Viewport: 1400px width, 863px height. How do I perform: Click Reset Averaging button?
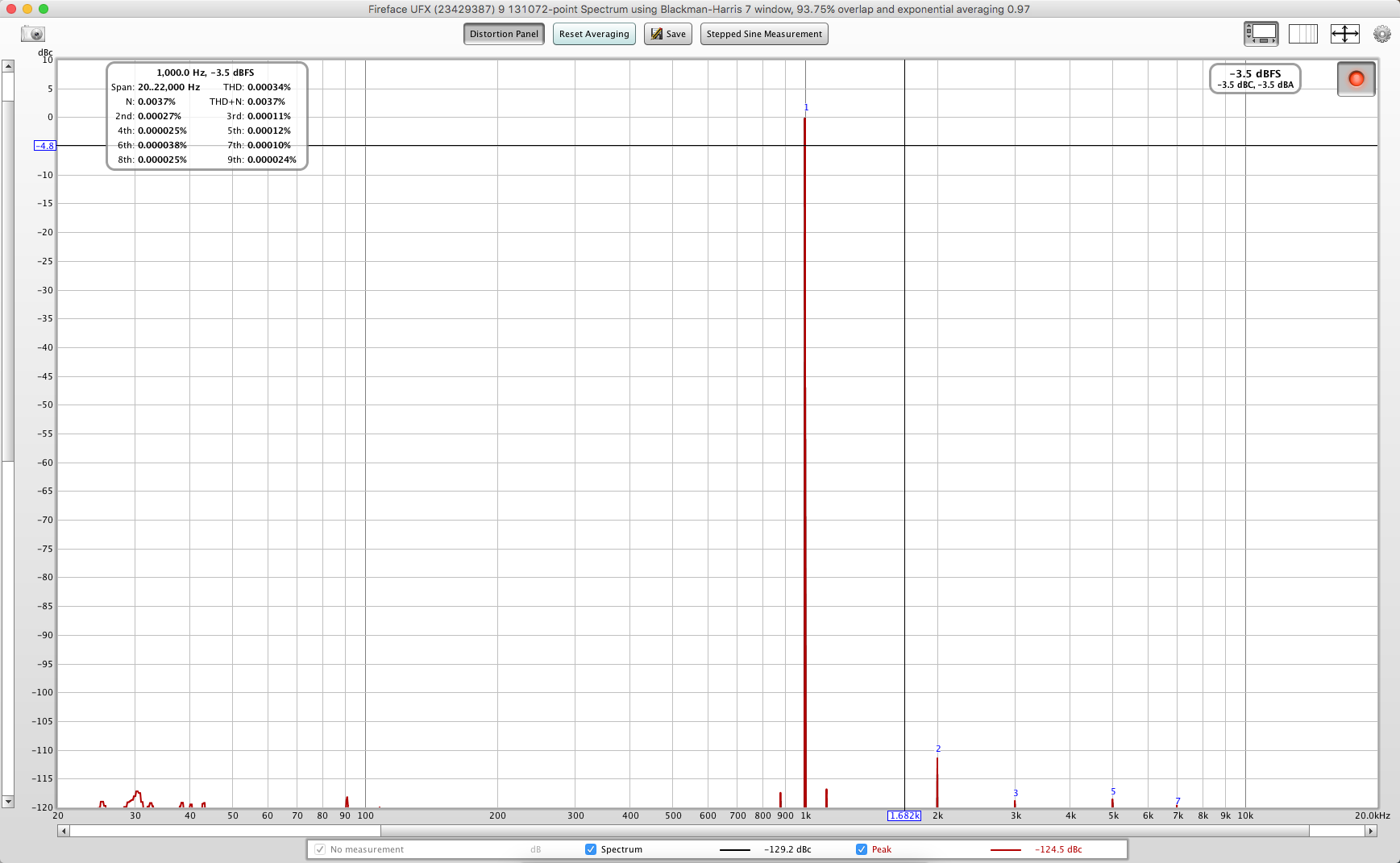pos(594,34)
